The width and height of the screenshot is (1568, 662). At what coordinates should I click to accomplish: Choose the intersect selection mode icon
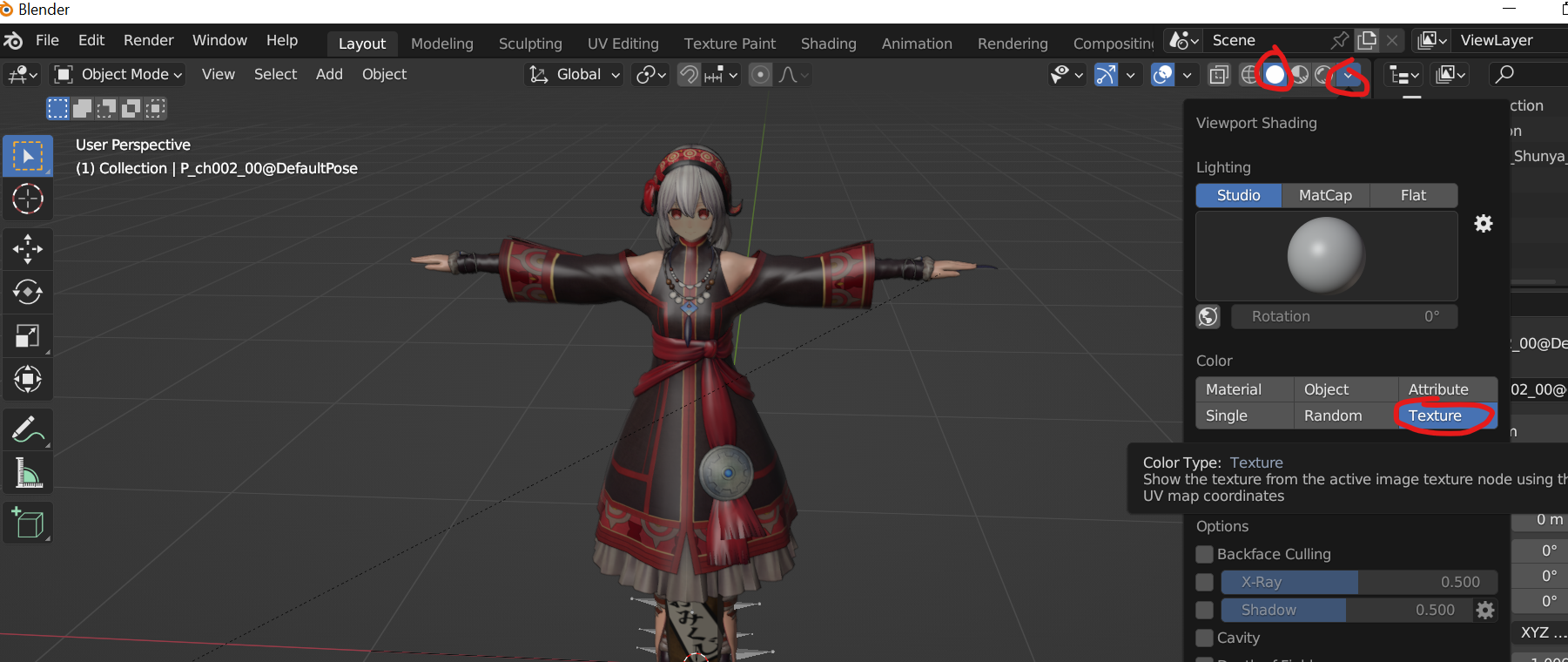tap(156, 108)
